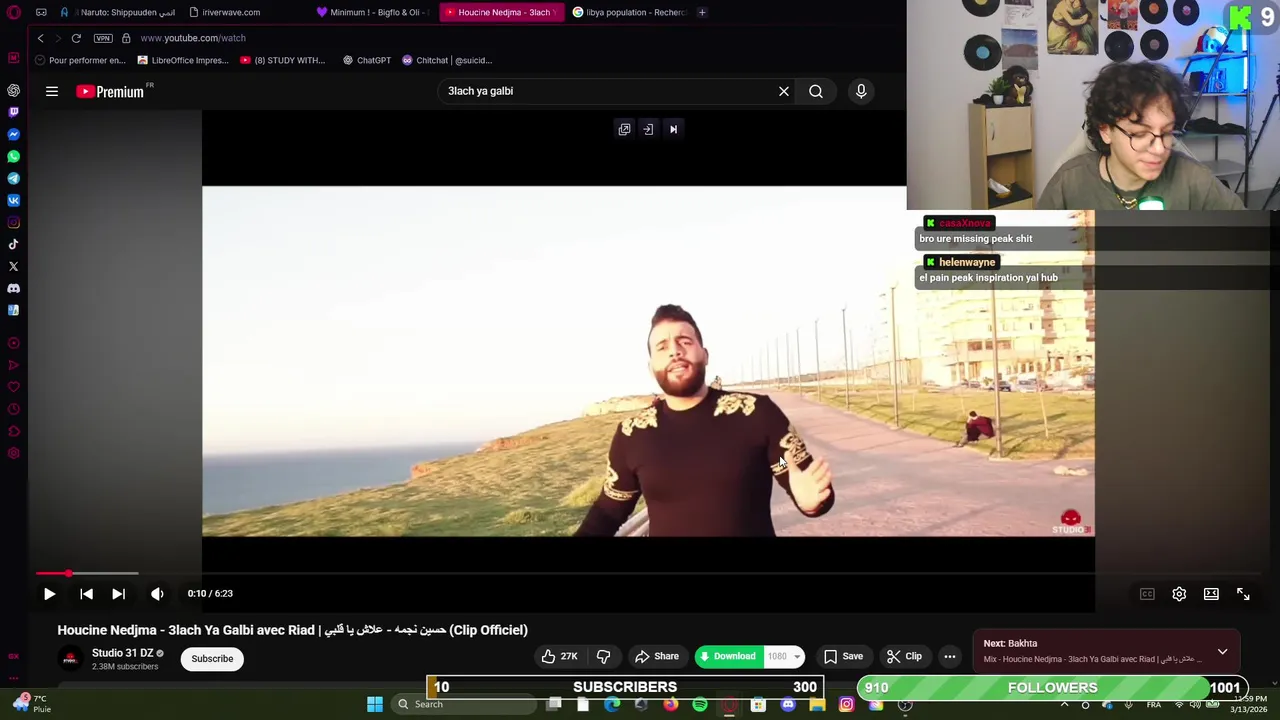Open a new browser tab

pos(702,12)
